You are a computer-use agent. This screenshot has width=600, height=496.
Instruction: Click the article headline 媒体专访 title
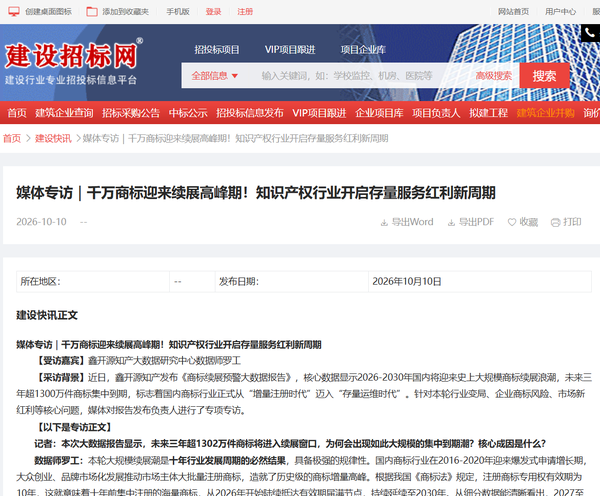click(256, 193)
